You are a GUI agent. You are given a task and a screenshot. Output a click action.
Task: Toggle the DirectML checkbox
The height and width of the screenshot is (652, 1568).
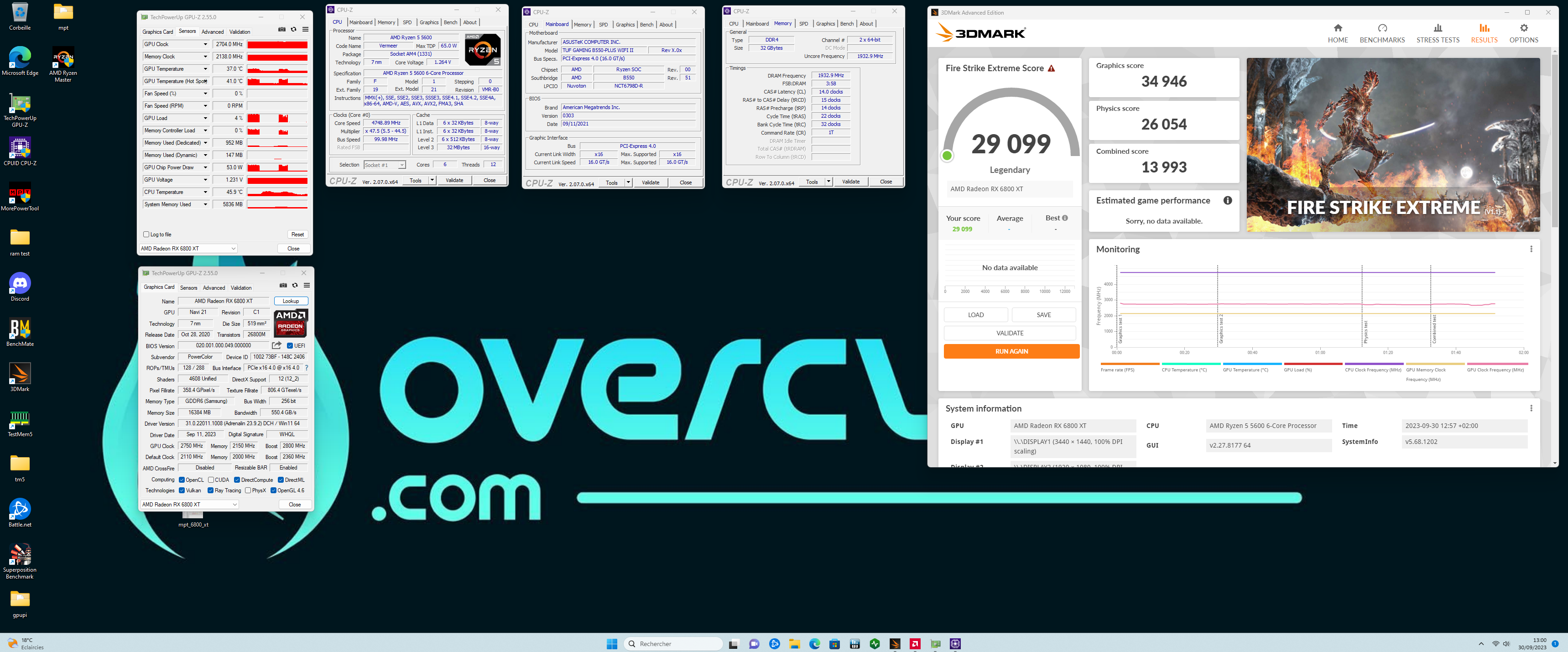pos(281,480)
